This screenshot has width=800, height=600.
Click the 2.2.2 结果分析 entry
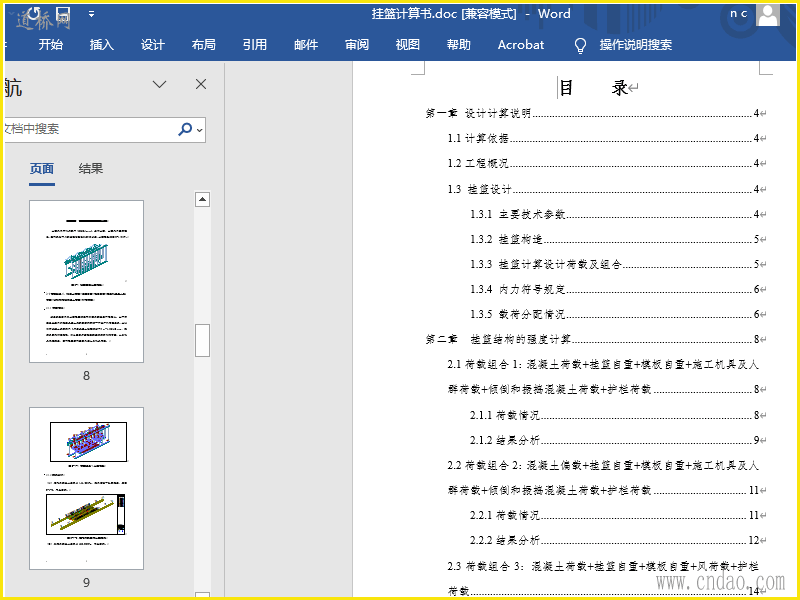coord(615,540)
